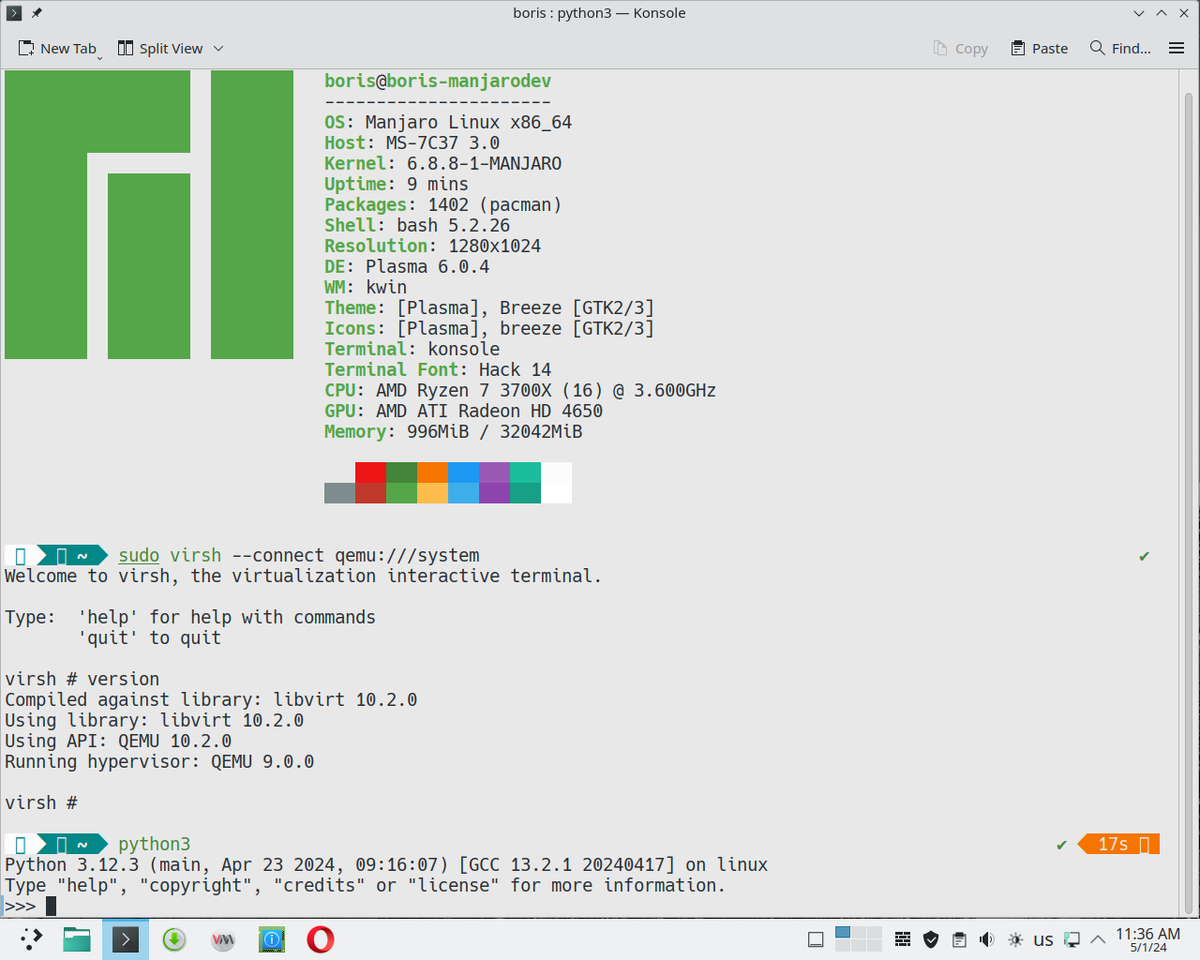This screenshot has height=960, width=1200.
Task: Click 'Running hypervisor: QEMU 9.0.0' text
Action: coord(159,762)
